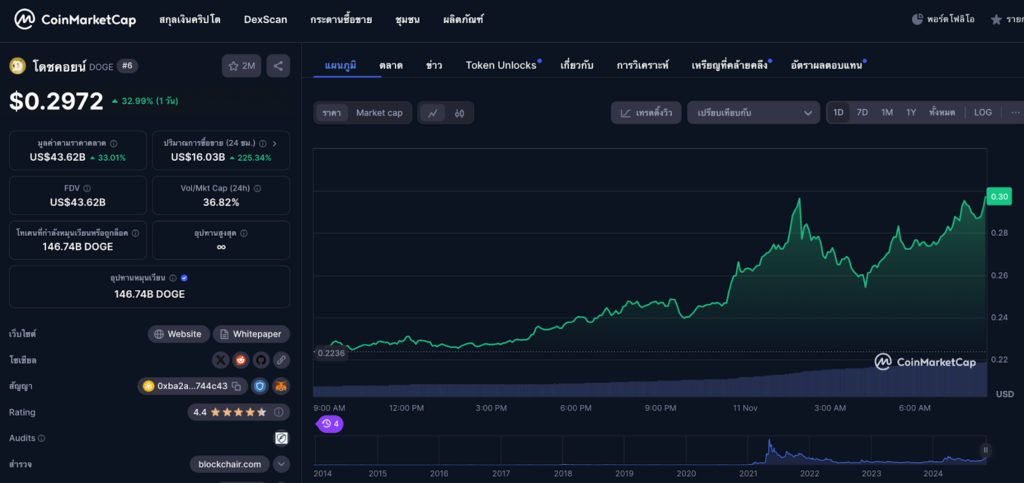Copy the 0xba2a...744c43 contract address
1024x483 pixels.
click(x=237, y=386)
